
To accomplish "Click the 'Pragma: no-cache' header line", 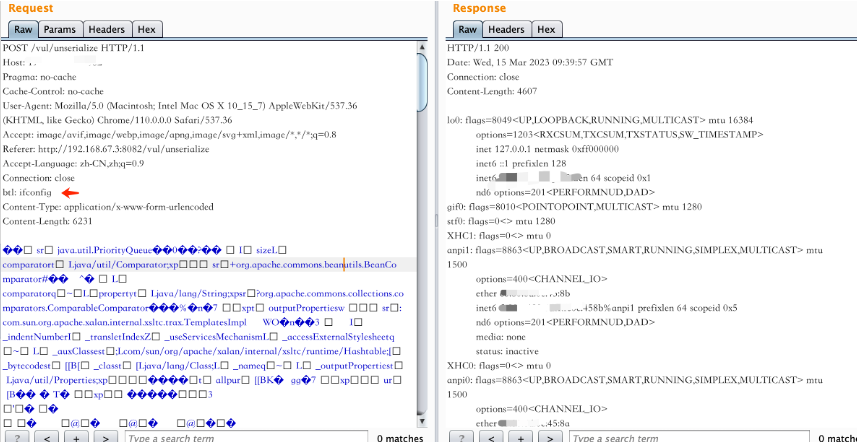I will coord(39,77).
